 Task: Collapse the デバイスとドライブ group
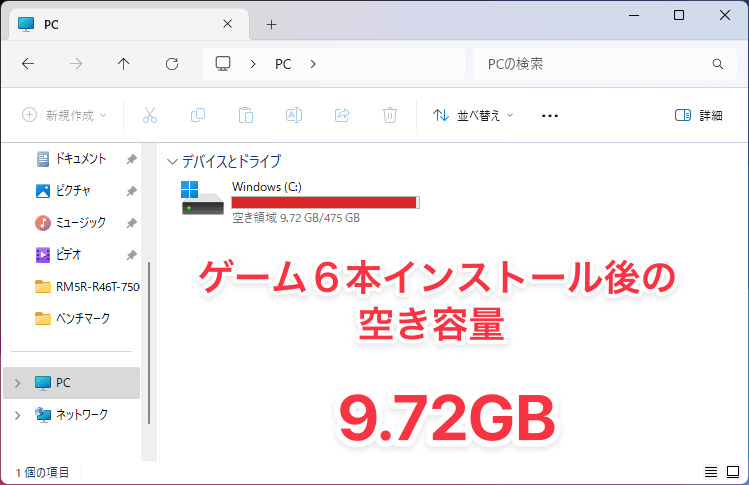pos(172,162)
